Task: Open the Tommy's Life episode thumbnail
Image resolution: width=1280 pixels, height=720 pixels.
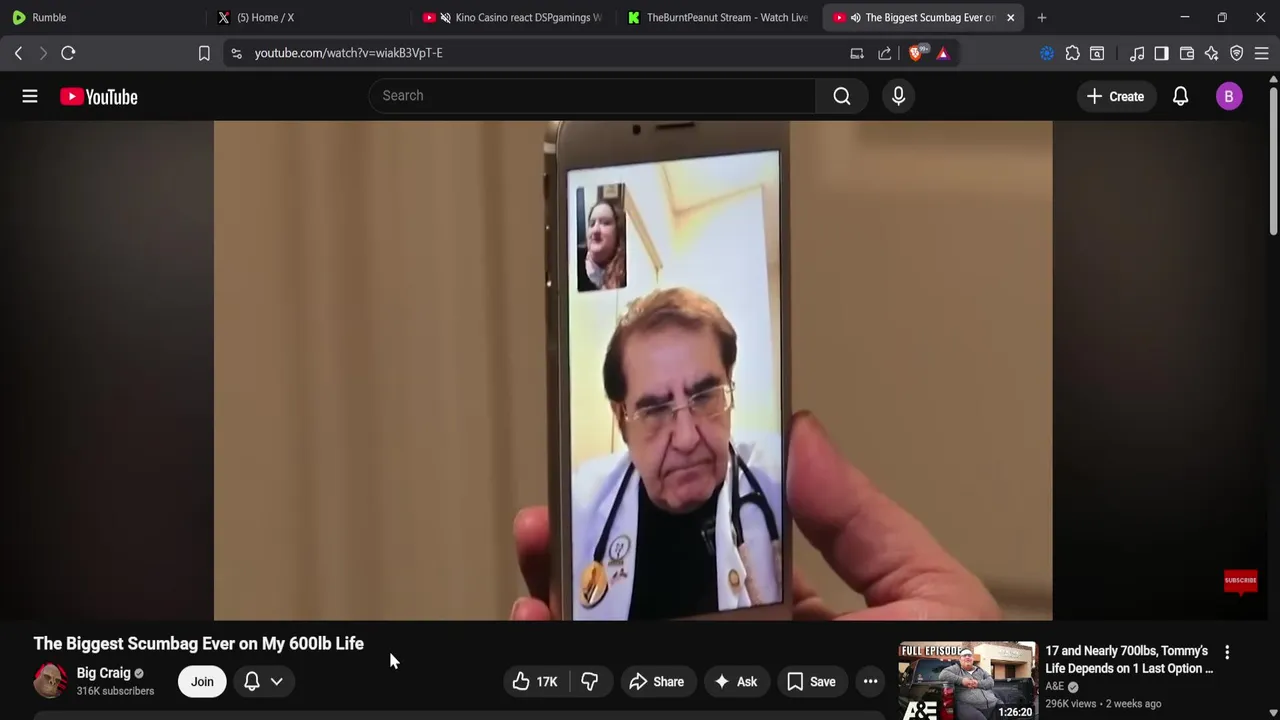Action: coord(968,681)
